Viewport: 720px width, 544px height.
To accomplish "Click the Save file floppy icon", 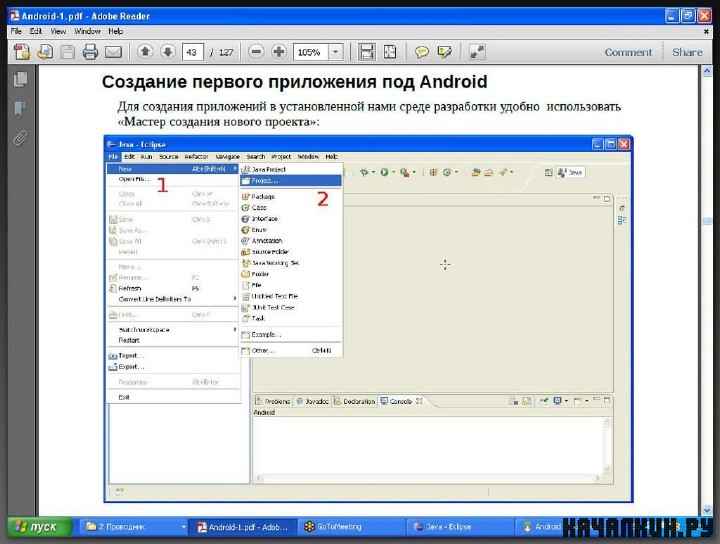I will pyautogui.click(x=68, y=52).
